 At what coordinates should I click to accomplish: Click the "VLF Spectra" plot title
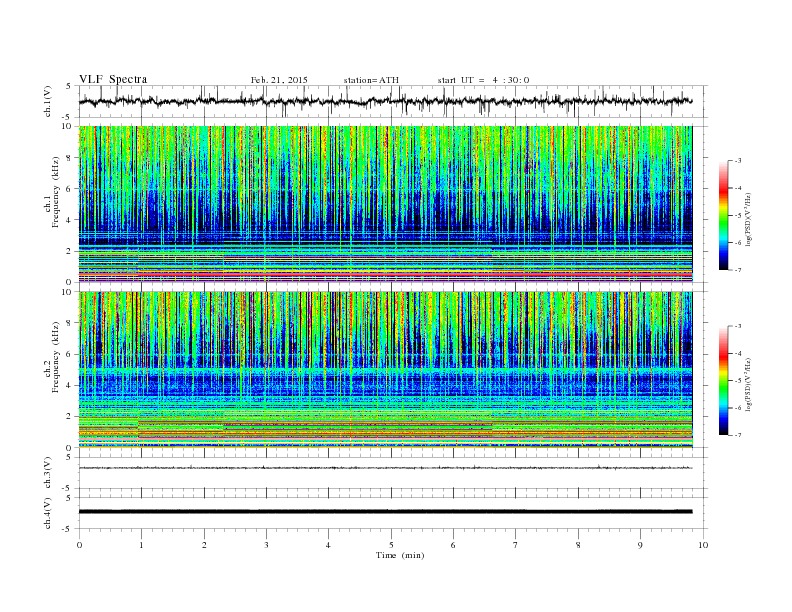(113, 79)
